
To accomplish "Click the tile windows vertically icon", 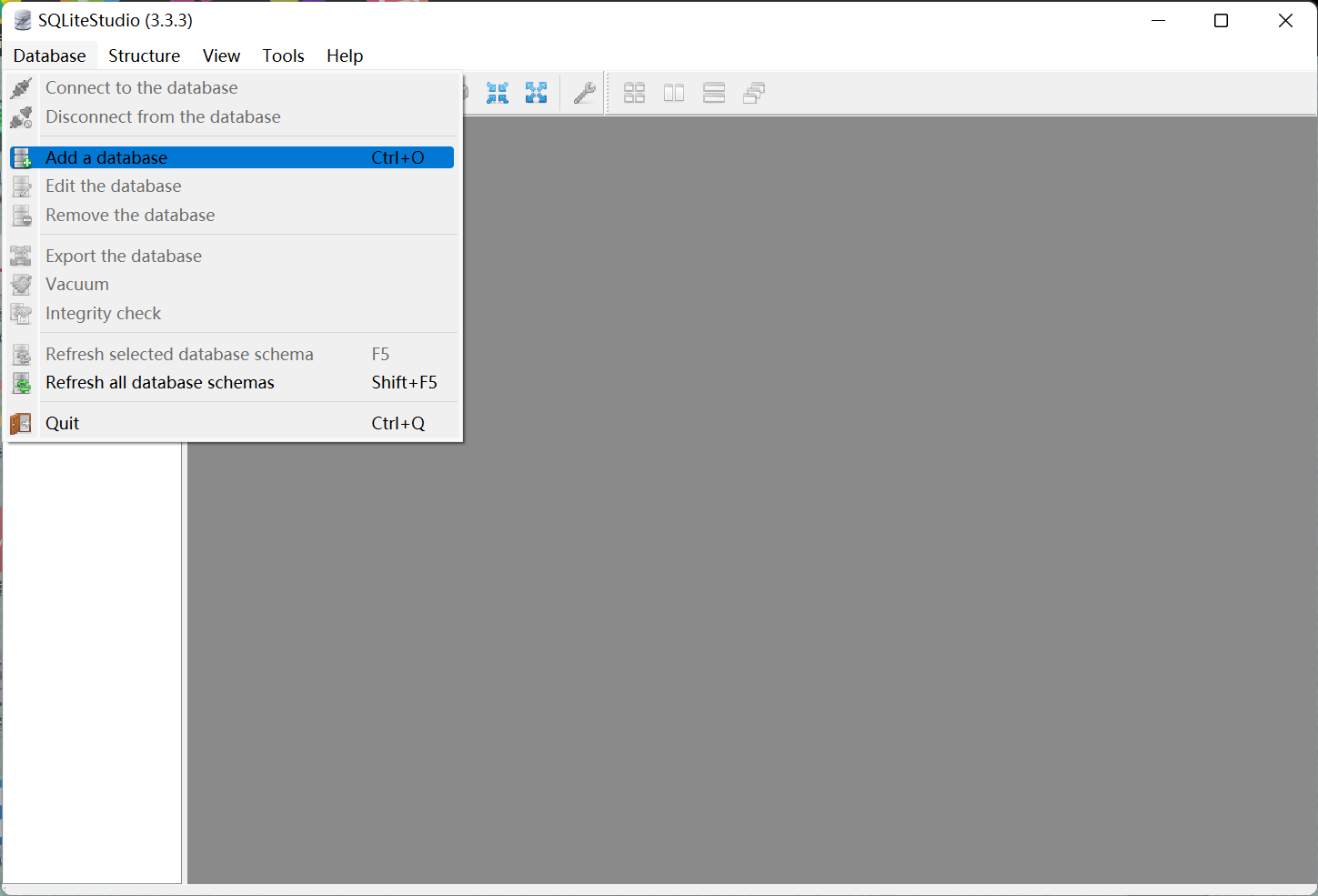I will pyautogui.click(x=714, y=93).
